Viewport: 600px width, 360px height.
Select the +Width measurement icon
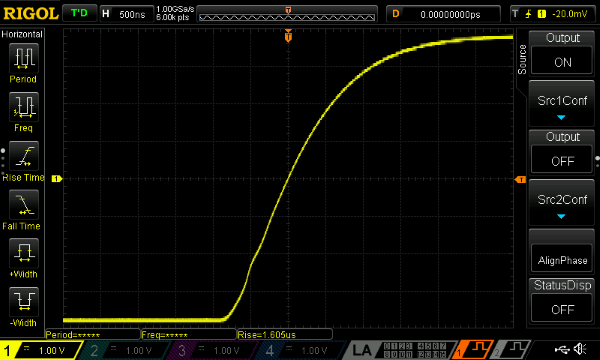(24, 253)
